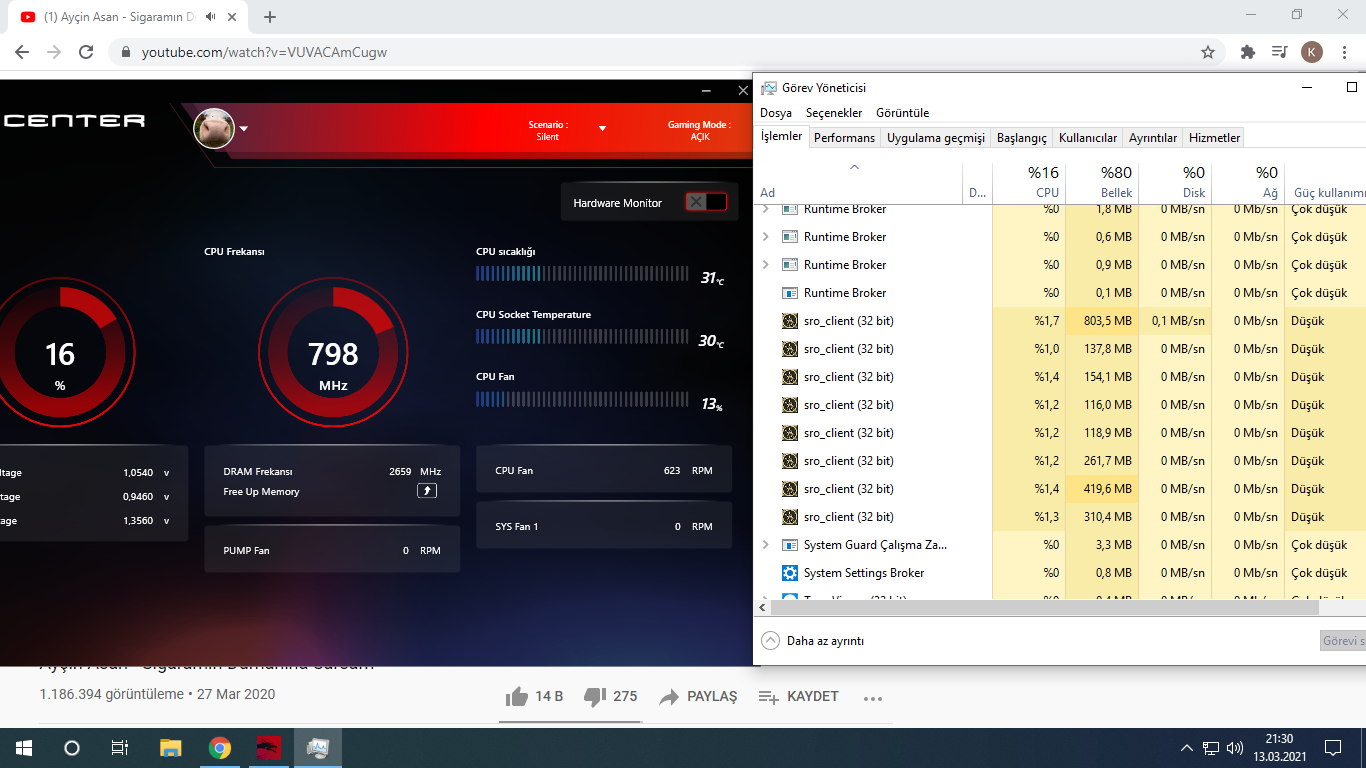Expand the Runtime Broker 0,6 MB row
The height and width of the screenshot is (768, 1366).
[766, 237]
